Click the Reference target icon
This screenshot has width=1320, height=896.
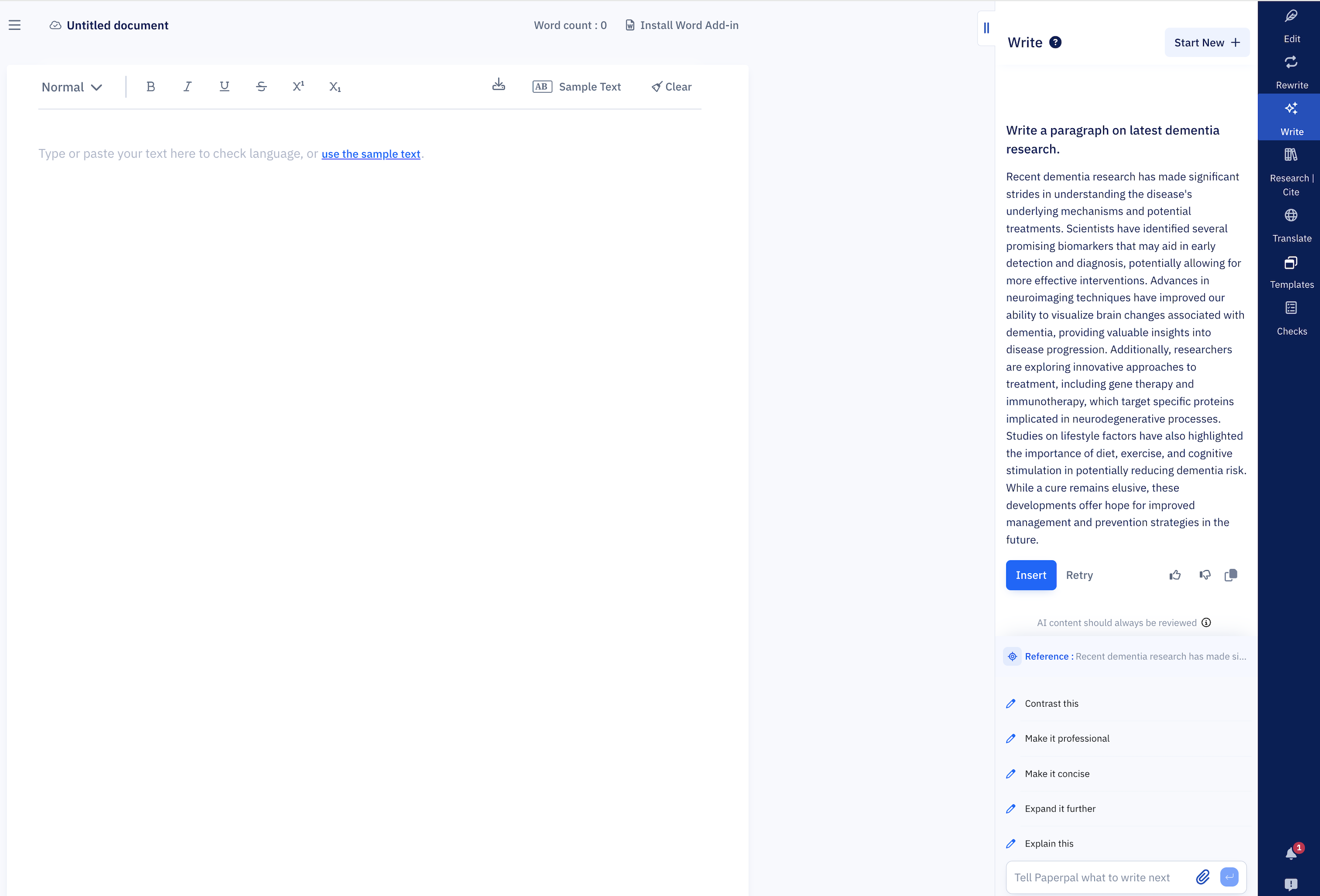coord(1012,656)
